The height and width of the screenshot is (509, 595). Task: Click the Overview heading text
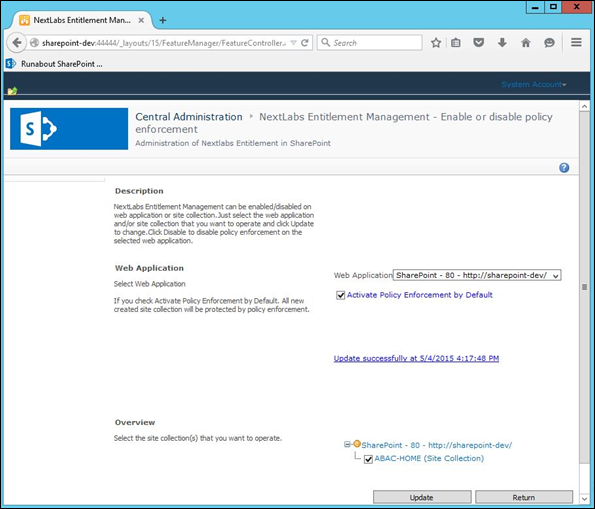(x=135, y=422)
